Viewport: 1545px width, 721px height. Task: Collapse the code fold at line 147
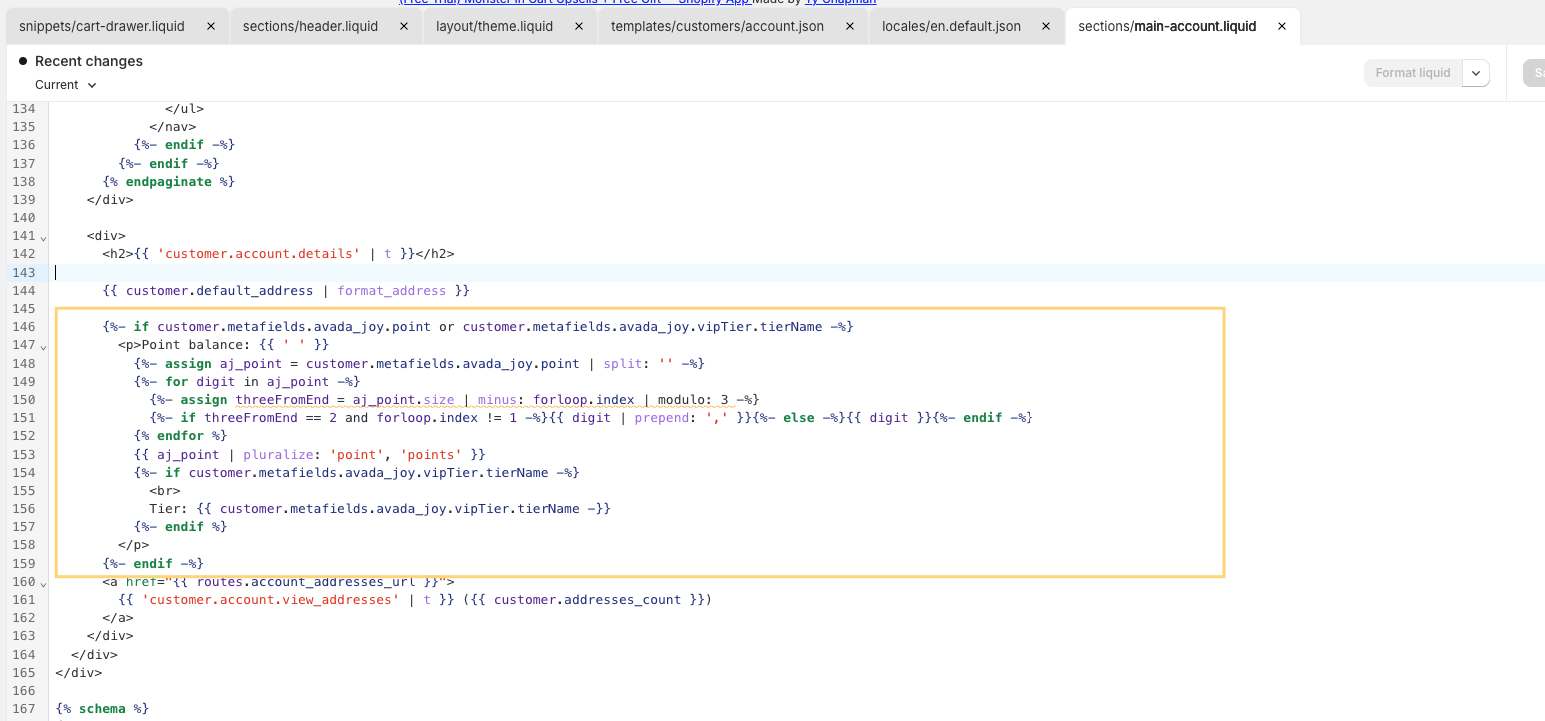(x=43, y=346)
